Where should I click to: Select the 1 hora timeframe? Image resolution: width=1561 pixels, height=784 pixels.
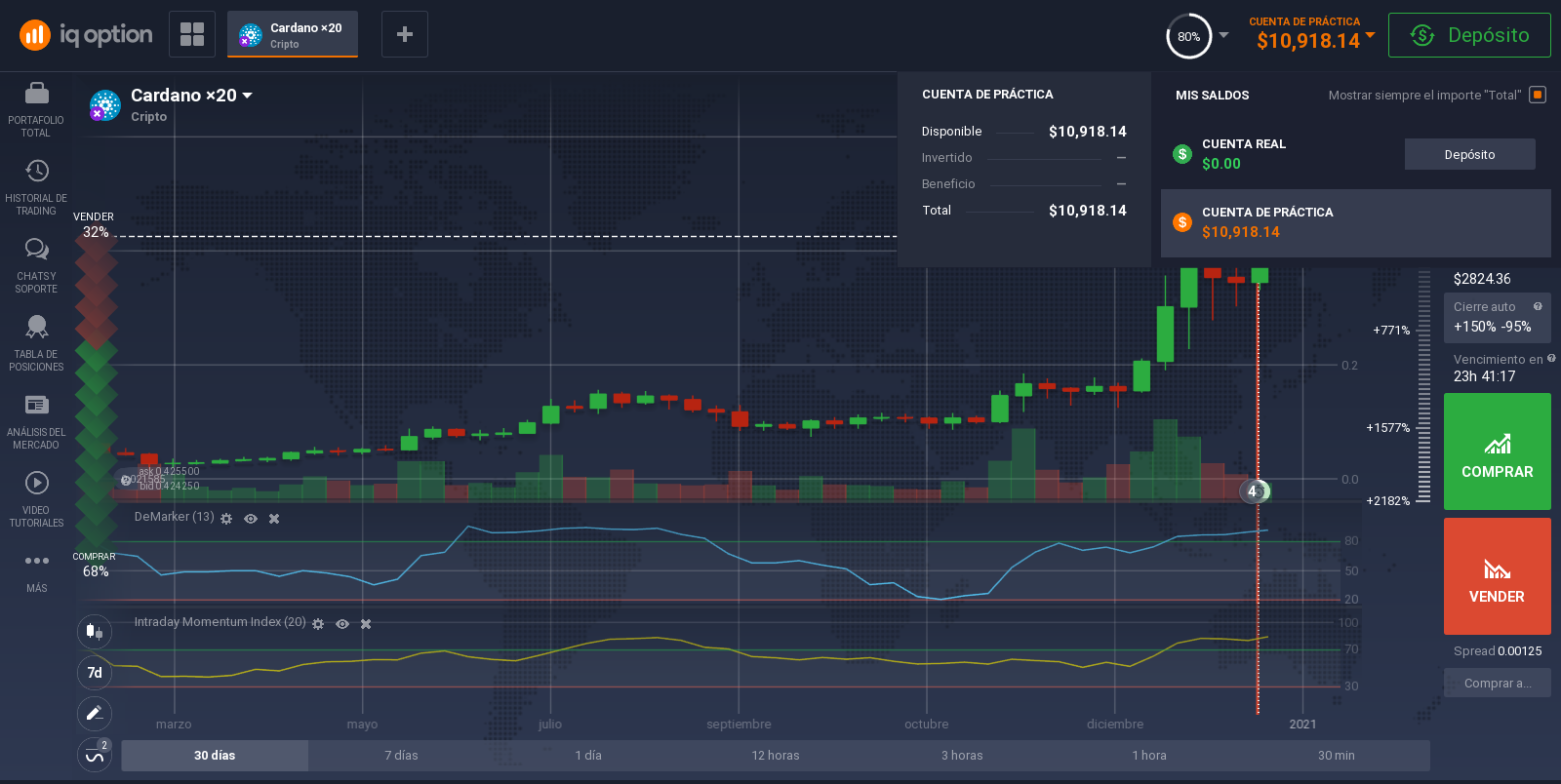click(x=1149, y=756)
